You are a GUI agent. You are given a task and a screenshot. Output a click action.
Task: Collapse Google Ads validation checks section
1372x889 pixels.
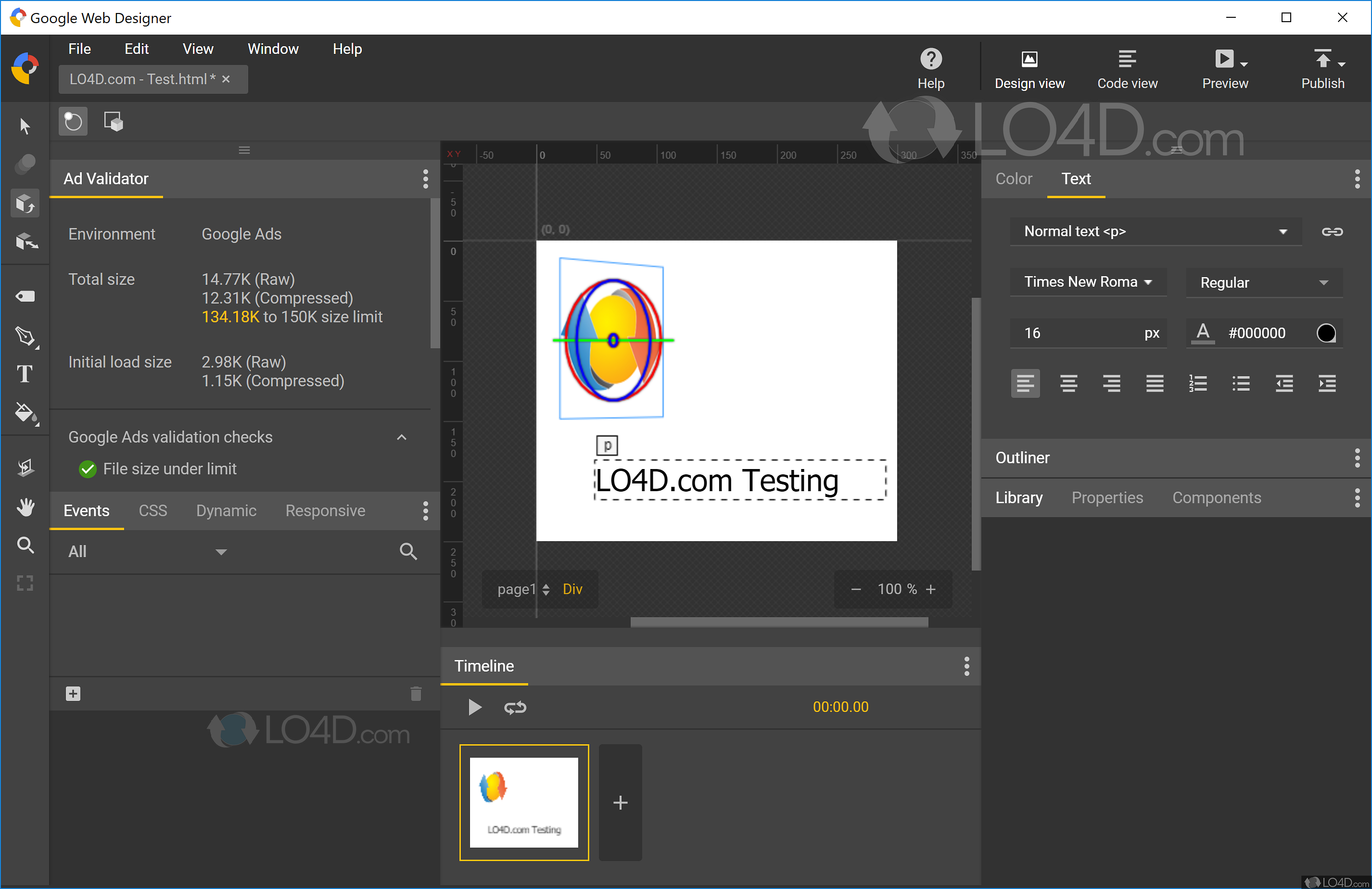point(401,437)
